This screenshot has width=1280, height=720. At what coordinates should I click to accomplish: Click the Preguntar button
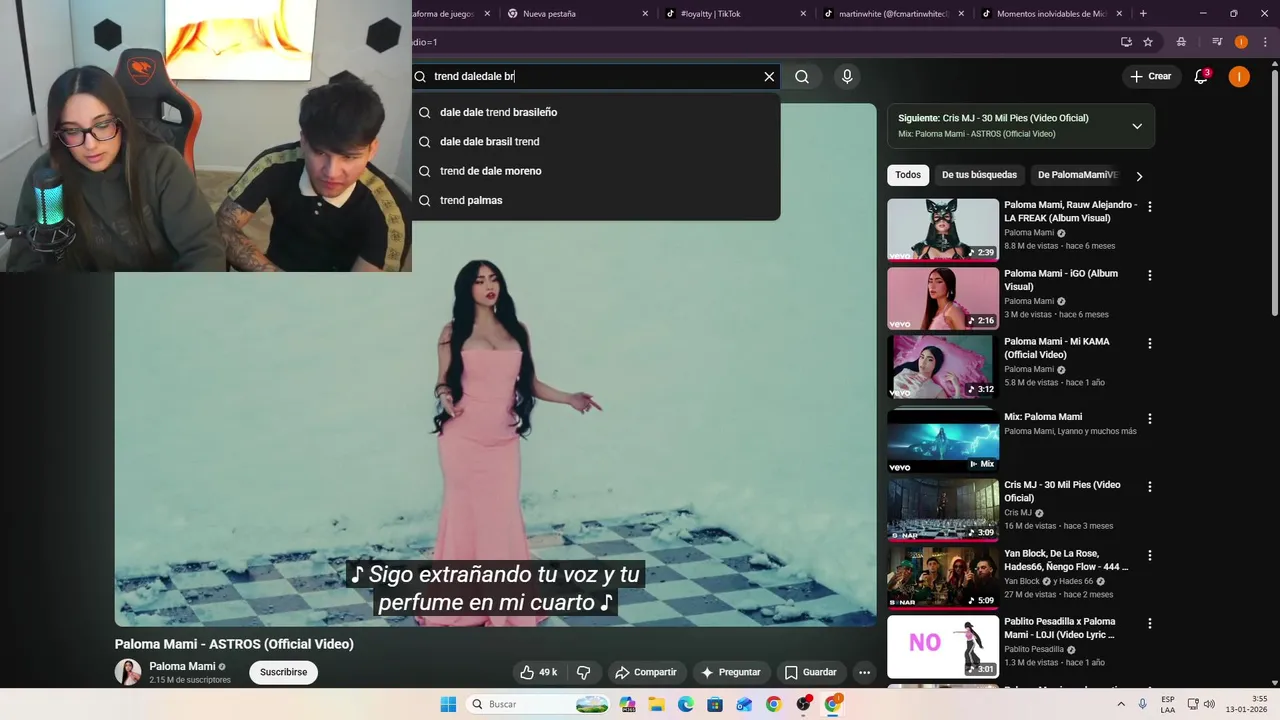[731, 672]
